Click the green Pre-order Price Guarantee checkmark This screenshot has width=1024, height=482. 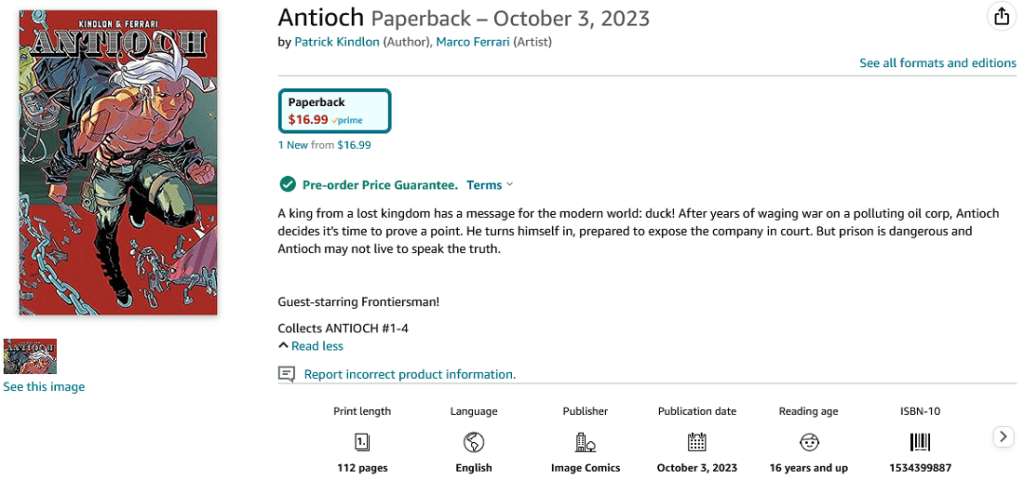[287, 185]
